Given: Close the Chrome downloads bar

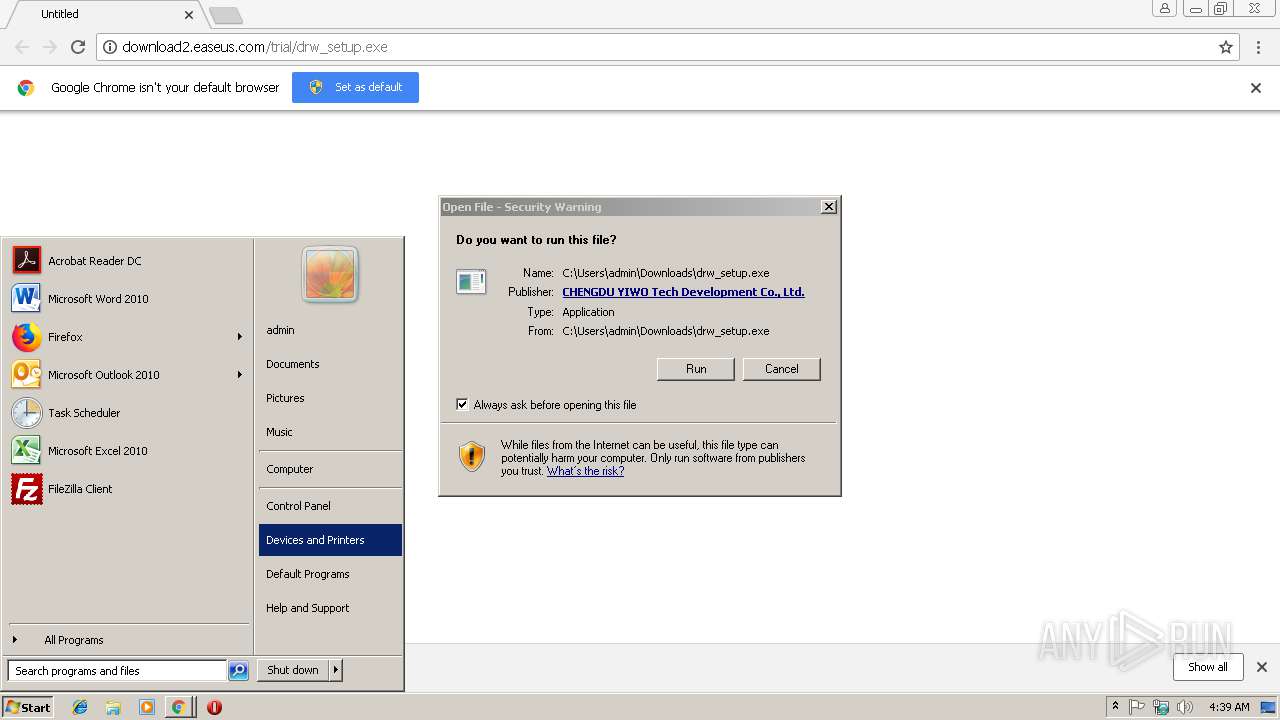Looking at the screenshot, I should pyautogui.click(x=1262, y=667).
